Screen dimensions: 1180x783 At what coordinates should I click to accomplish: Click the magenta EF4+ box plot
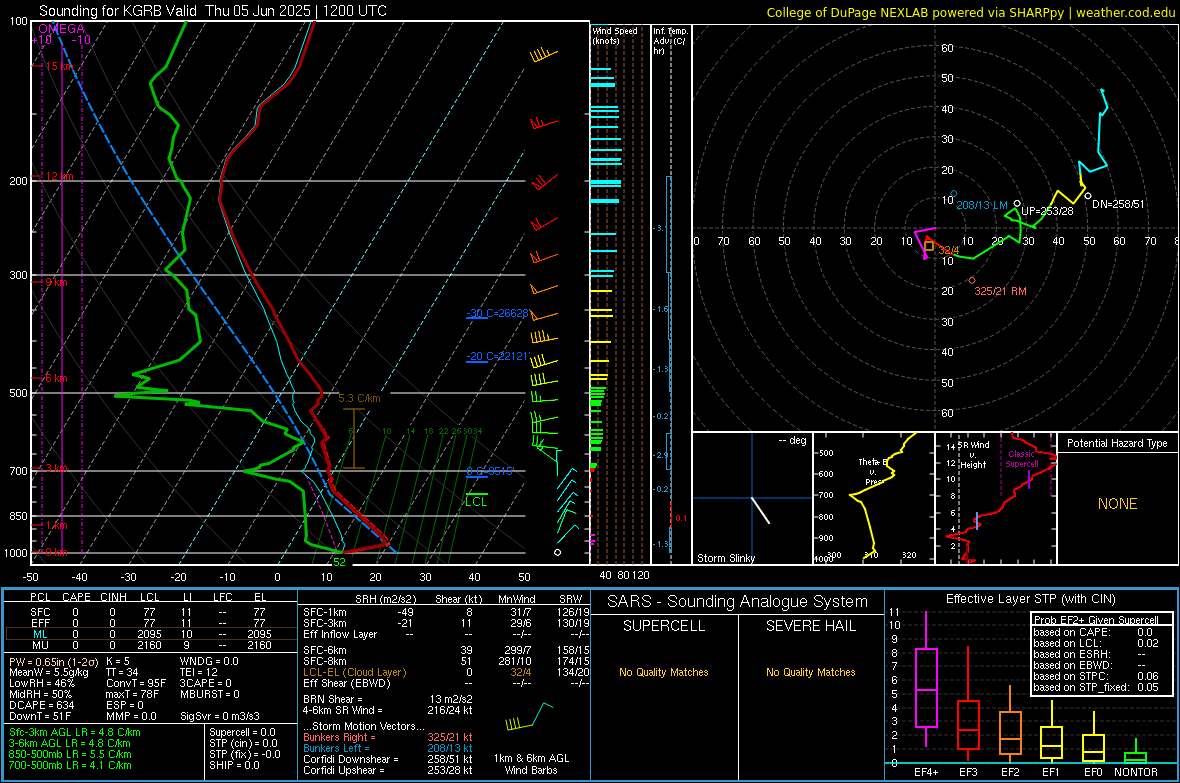[x=926, y=678]
